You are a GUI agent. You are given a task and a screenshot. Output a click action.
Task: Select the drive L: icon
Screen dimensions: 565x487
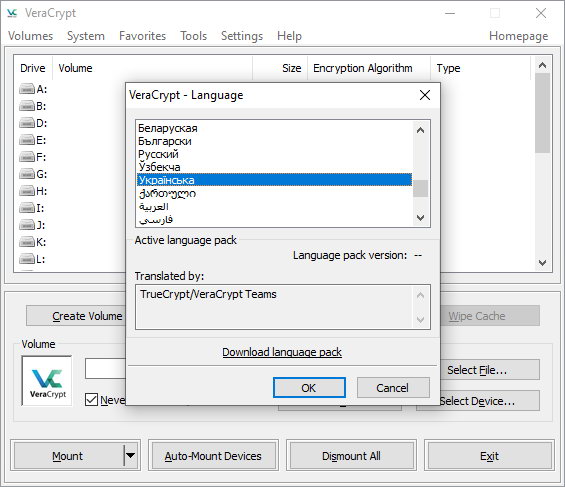coord(27,259)
